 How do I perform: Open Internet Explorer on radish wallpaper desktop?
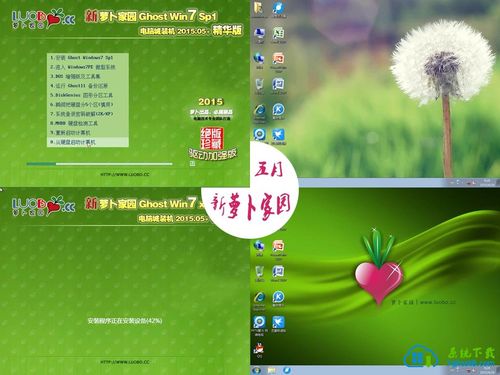259,300
